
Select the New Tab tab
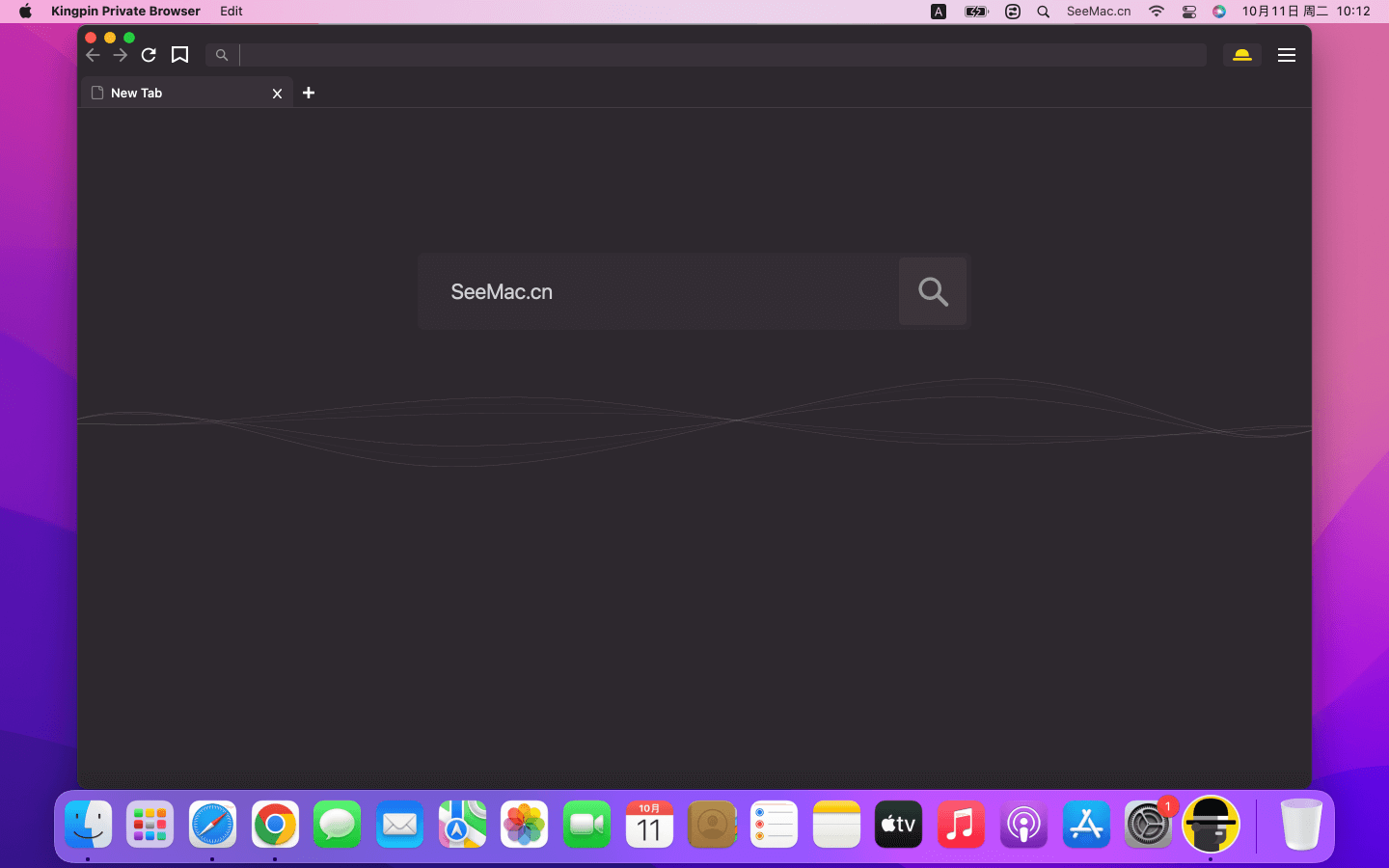(174, 94)
